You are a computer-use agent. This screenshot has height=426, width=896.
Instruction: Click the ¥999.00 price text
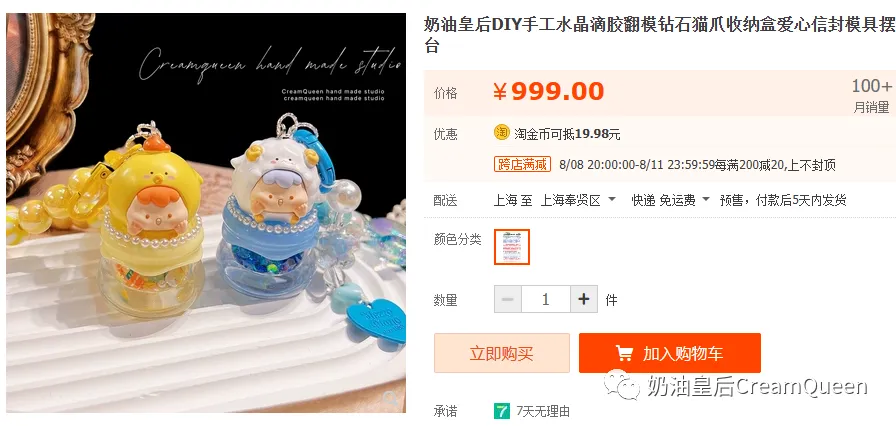[549, 91]
